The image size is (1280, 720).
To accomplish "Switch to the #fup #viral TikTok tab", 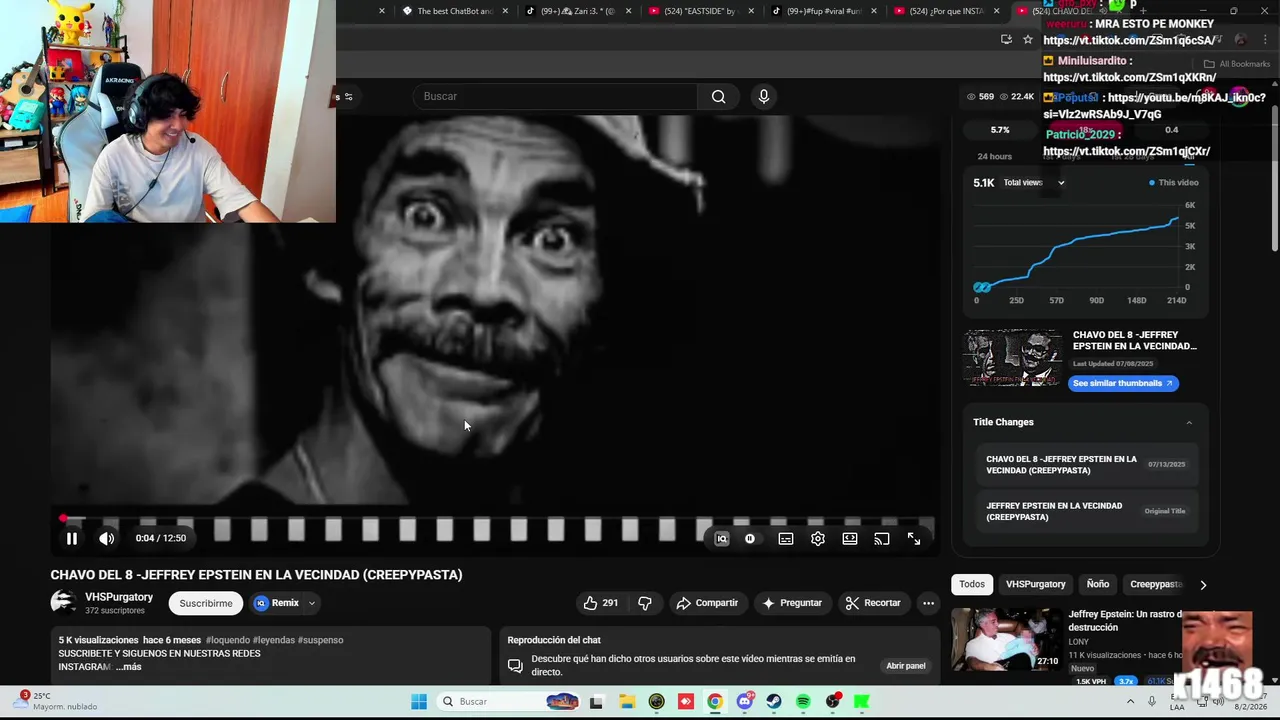I will click(x=825, y=11).
